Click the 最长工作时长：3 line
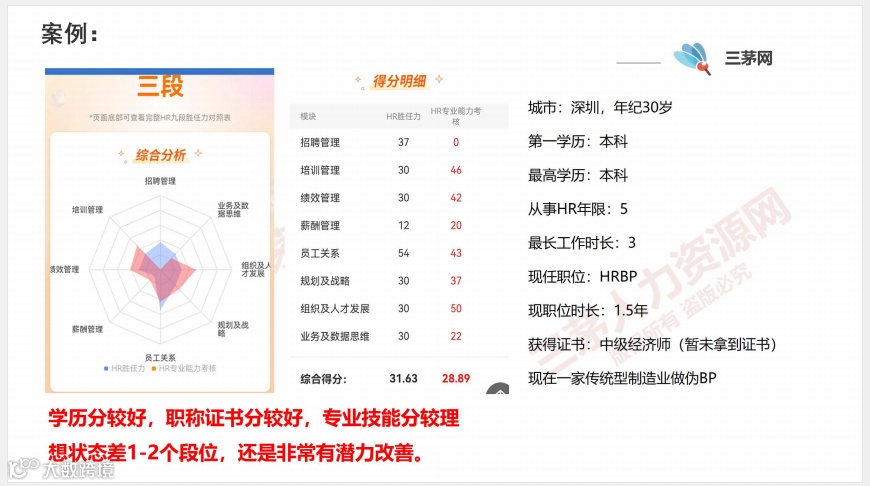Viewport: 870px width, 486px height. [581, 243]
